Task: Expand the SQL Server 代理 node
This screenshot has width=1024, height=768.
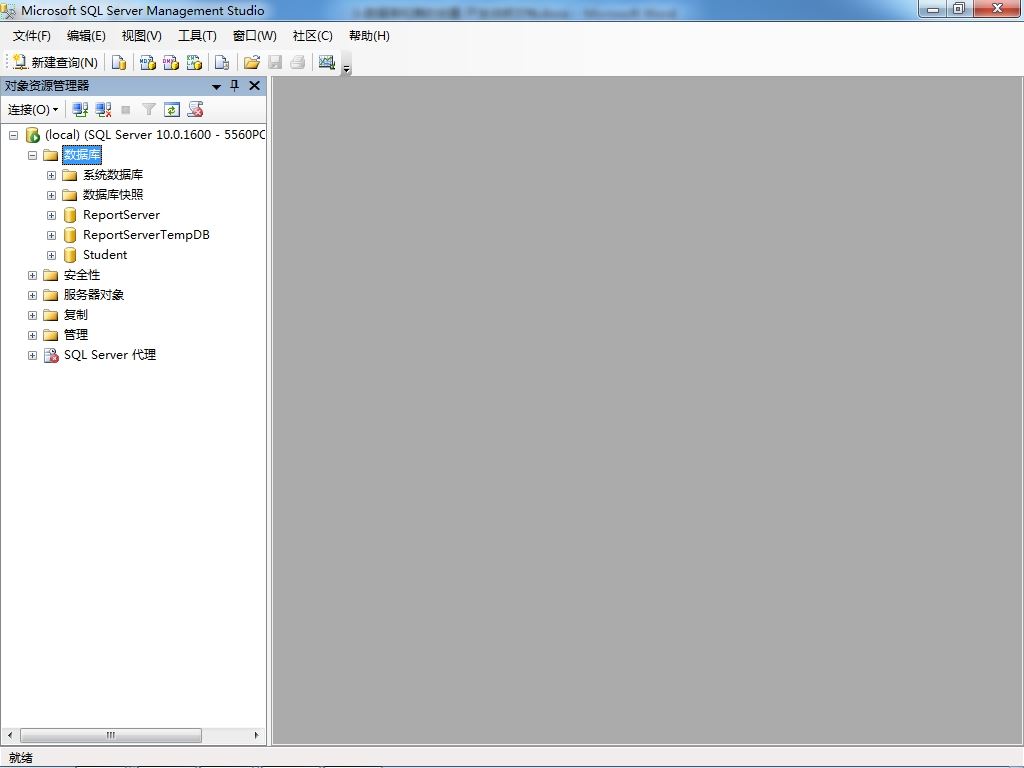Action: coord(32,355)
